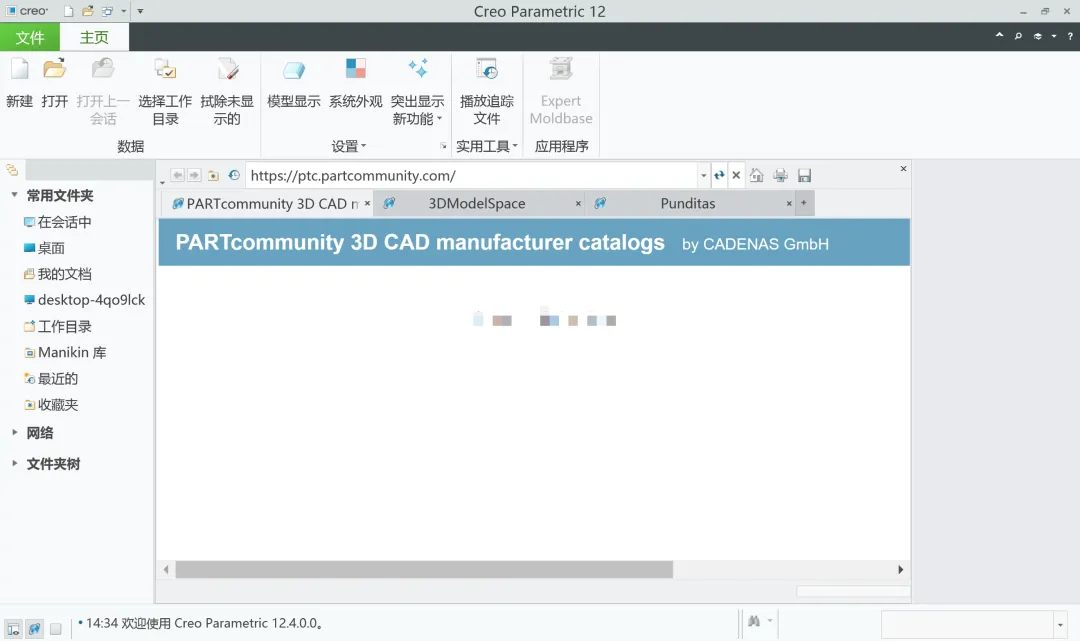1080x641 pixels.
Task: Expand the 设置 group dropdown
Action: (349, 146)
